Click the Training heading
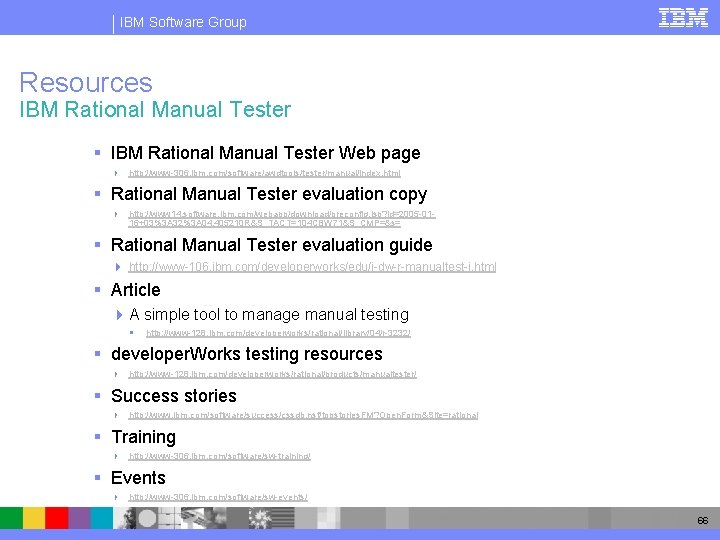 click(144, 437)
